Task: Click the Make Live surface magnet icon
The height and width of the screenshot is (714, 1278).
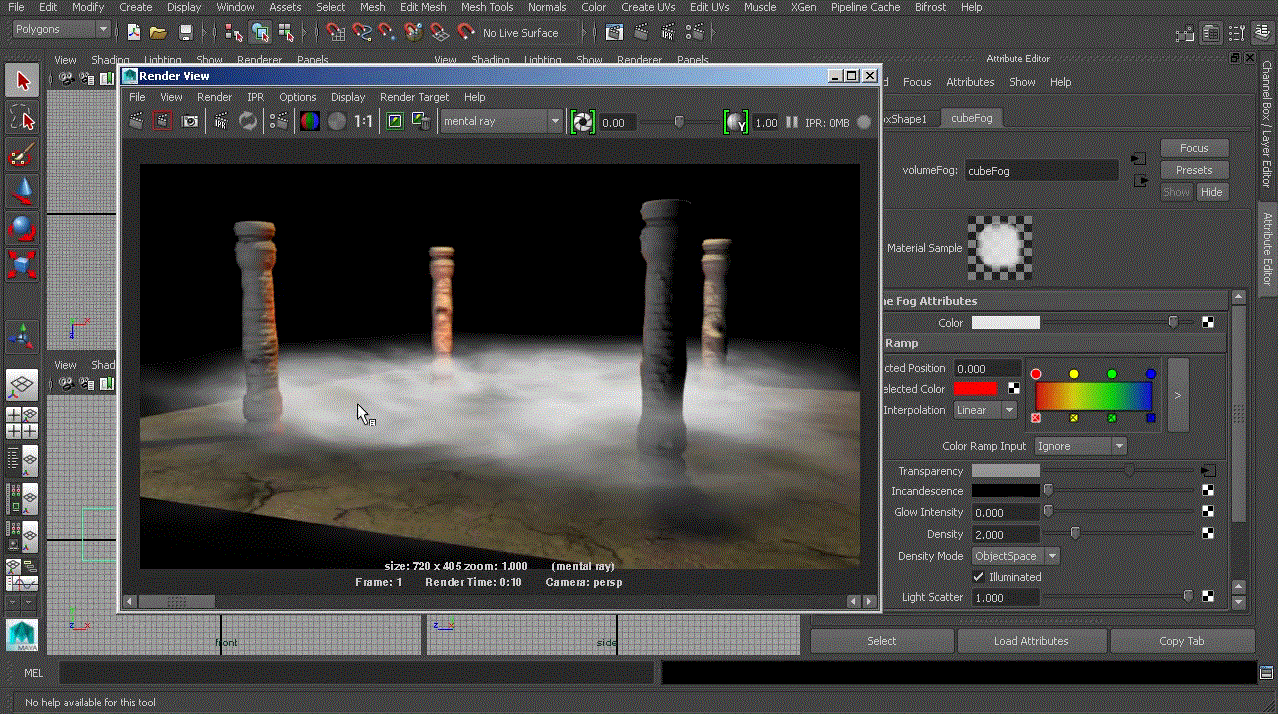Action: 465,32
